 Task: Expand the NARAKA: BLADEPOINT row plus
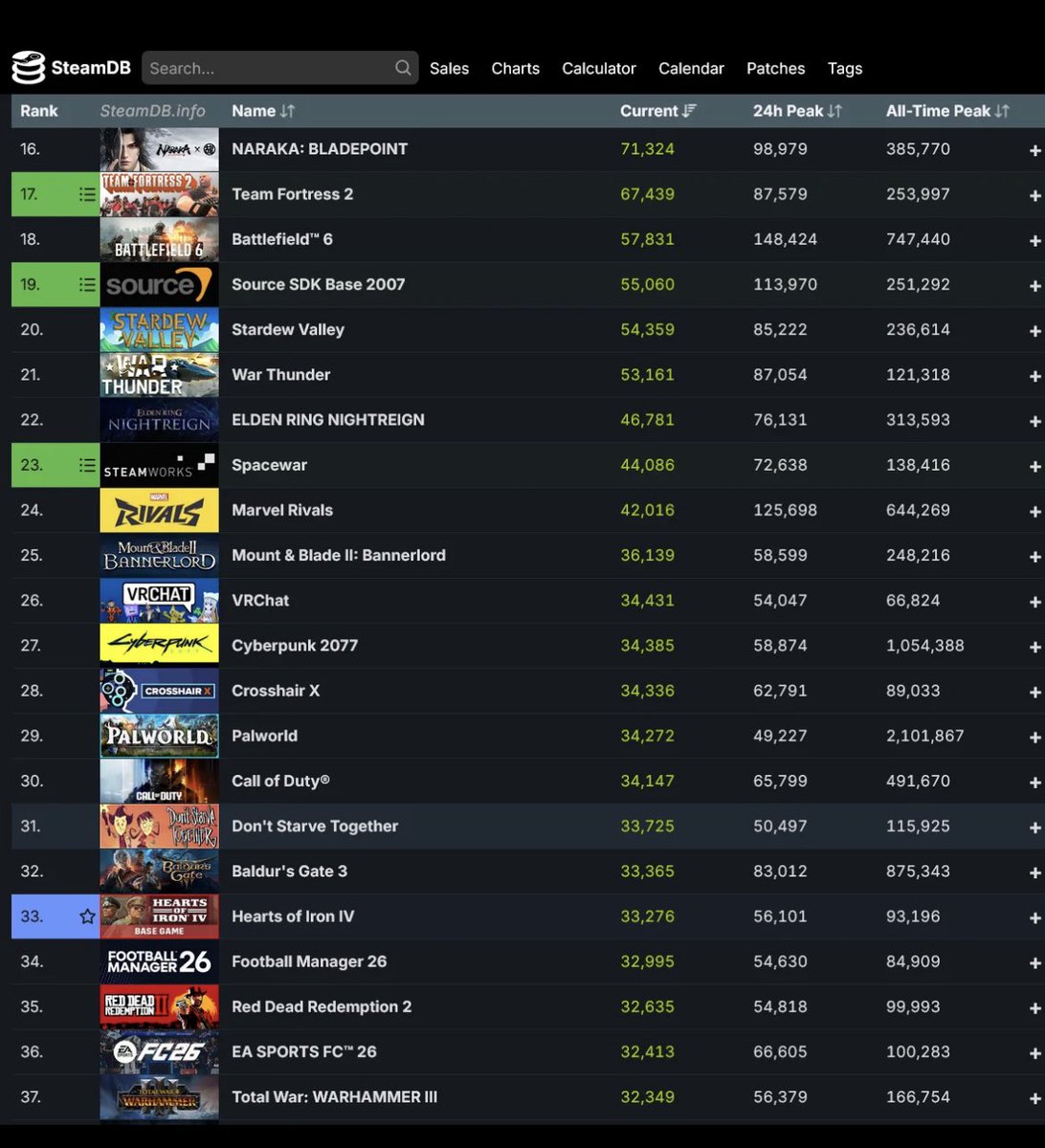pyautogui.click(x=1034, y=150)
